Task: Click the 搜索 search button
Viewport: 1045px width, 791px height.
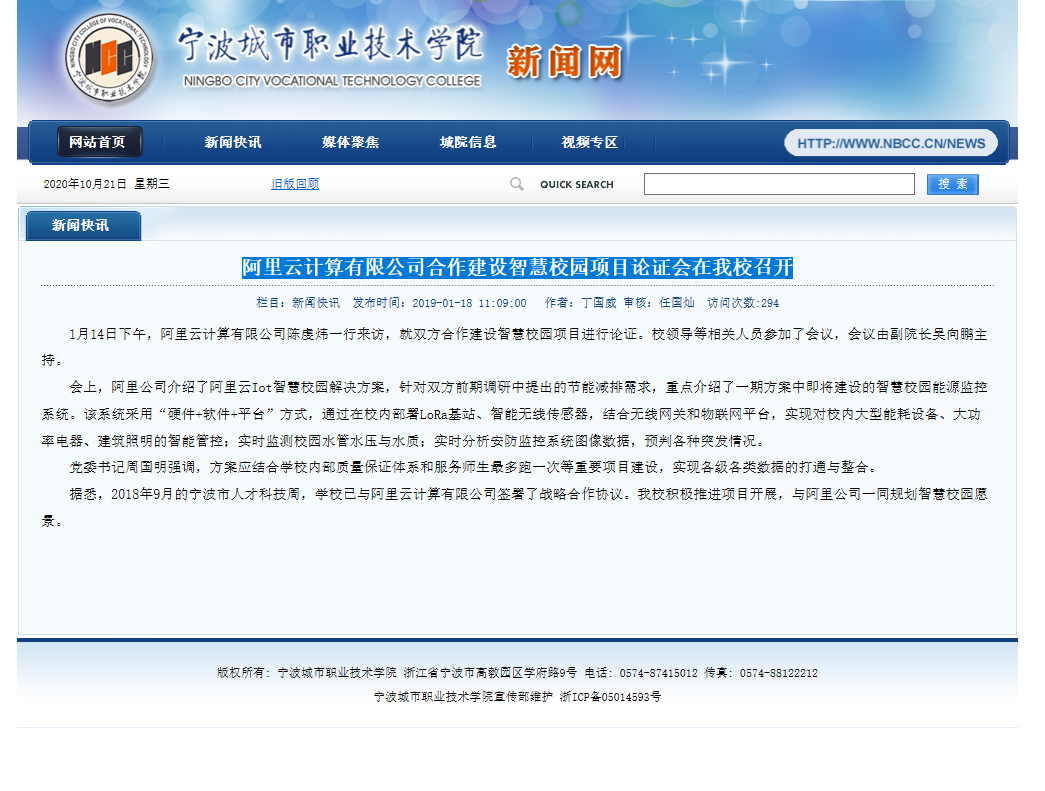Action: (x=952, y=184)
